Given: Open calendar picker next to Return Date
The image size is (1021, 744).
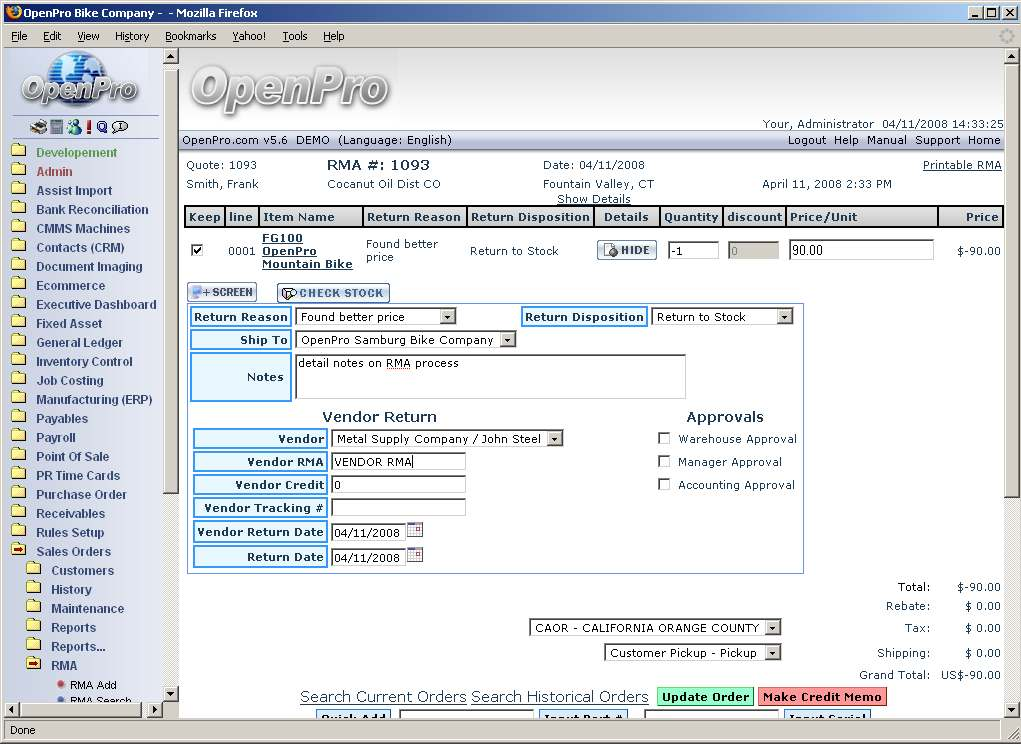Looking at the screenshot, I should [x=415, y=556].
